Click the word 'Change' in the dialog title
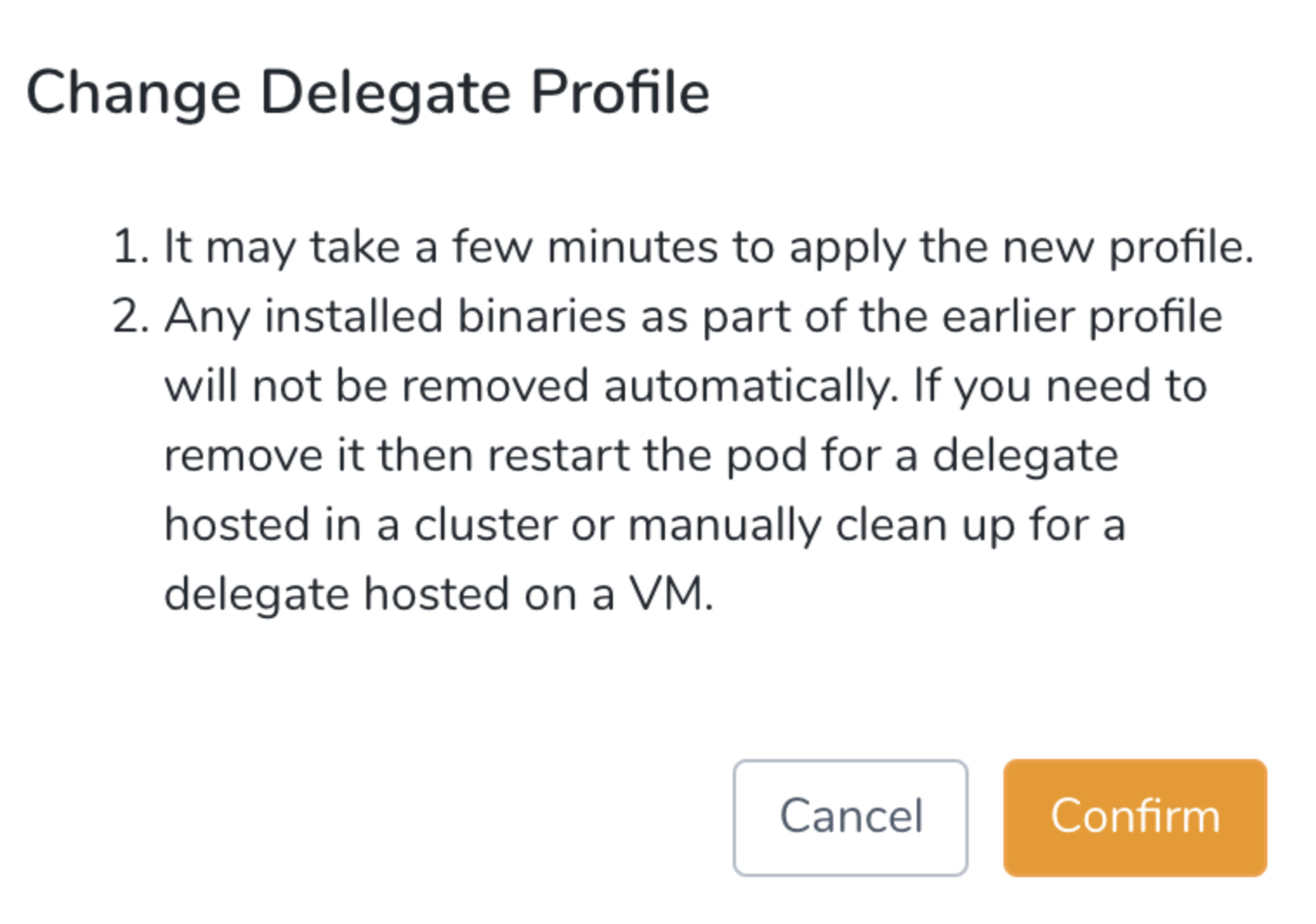Screen dimensions: 1316x924 (134, 94)
